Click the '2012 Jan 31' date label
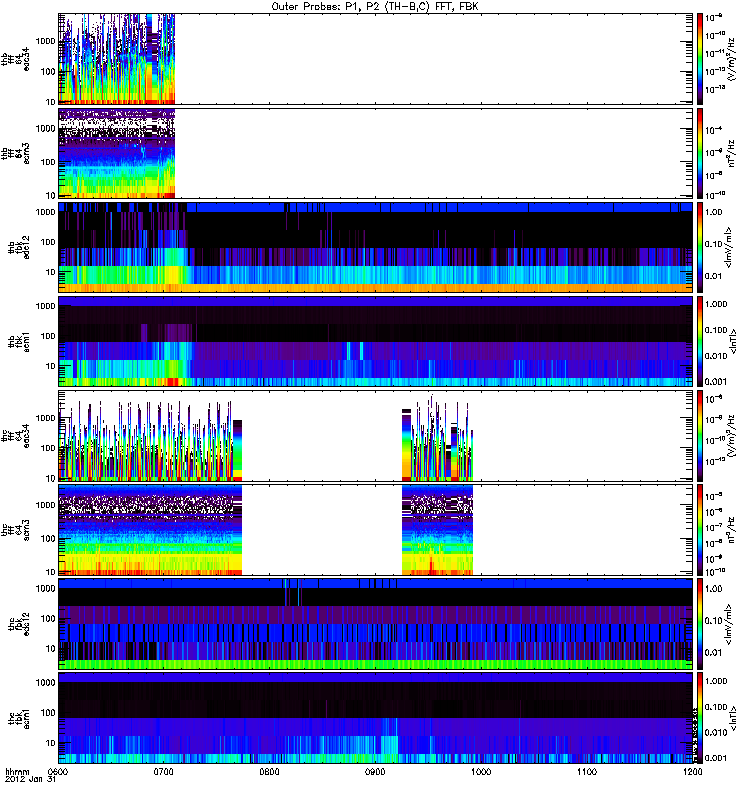Image resolution: width=750 pixels, height=800 pixels. point(30,779)
